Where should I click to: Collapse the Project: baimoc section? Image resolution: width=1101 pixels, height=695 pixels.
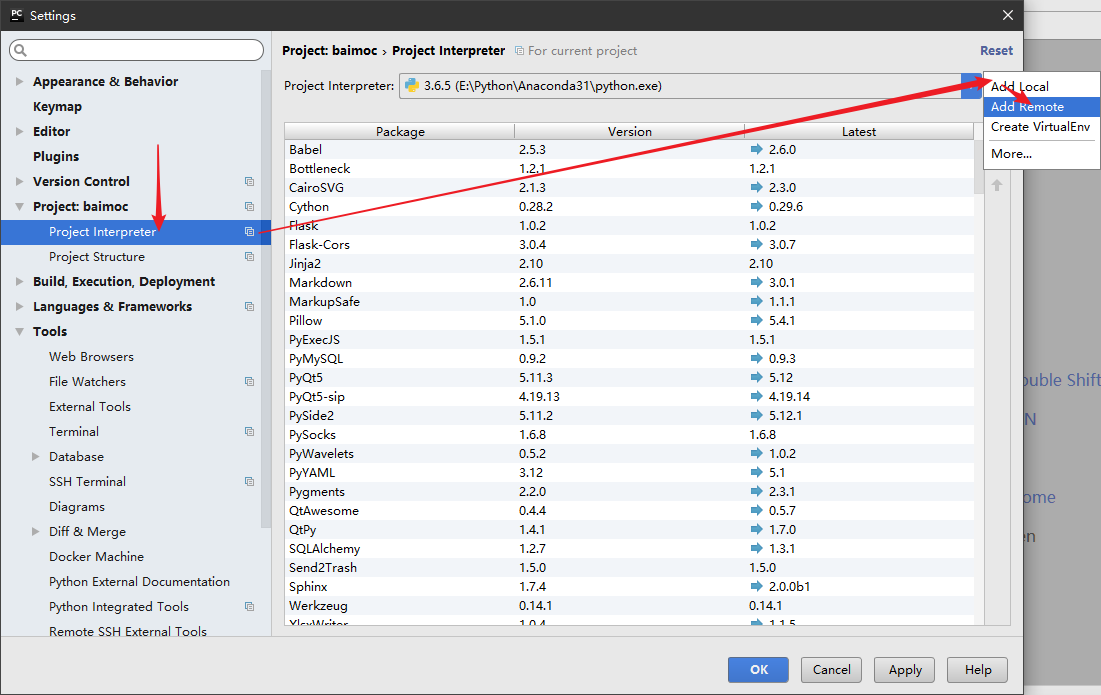tap(20, 206)
